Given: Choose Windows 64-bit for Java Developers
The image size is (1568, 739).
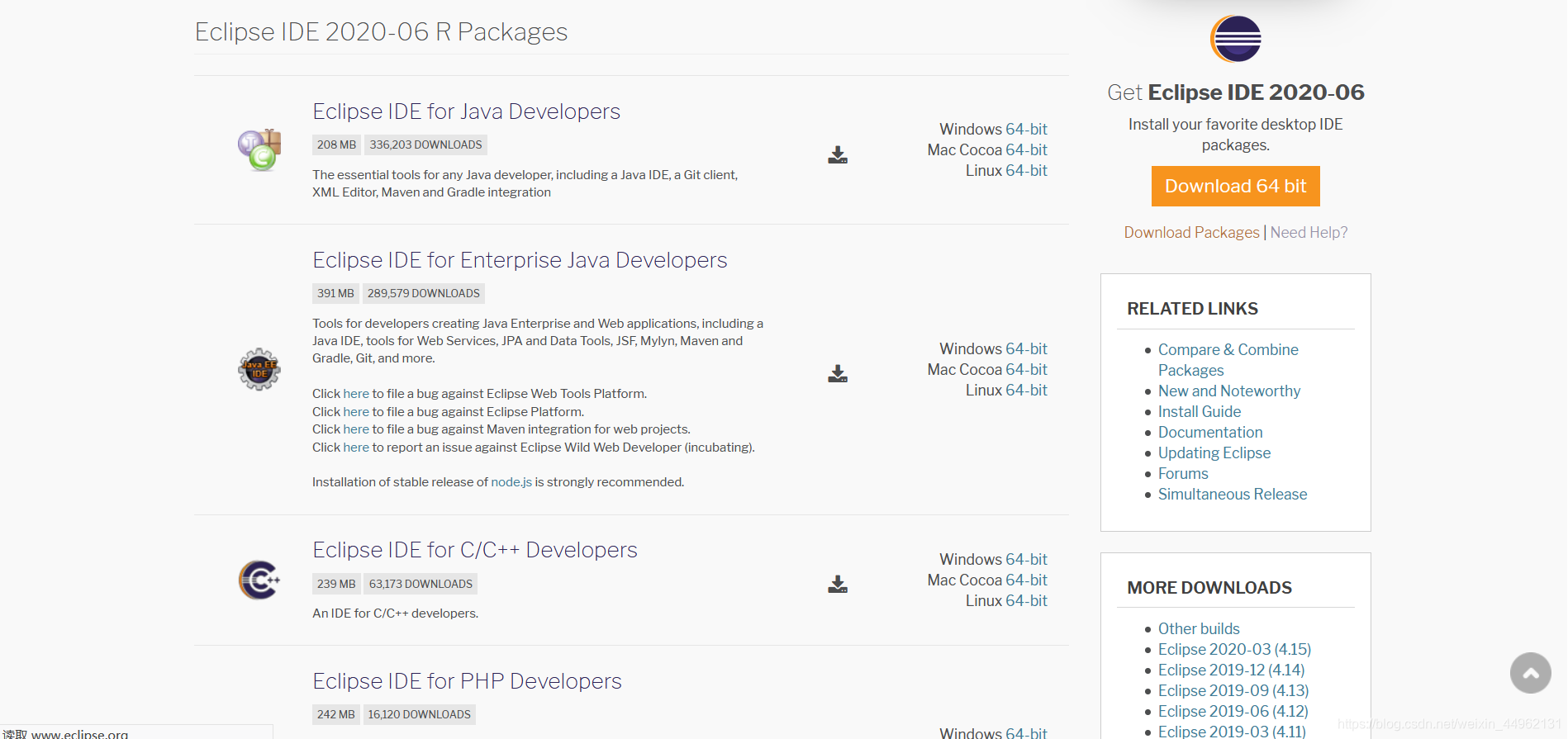Looking at the screenshot, I should (1026, 130).
